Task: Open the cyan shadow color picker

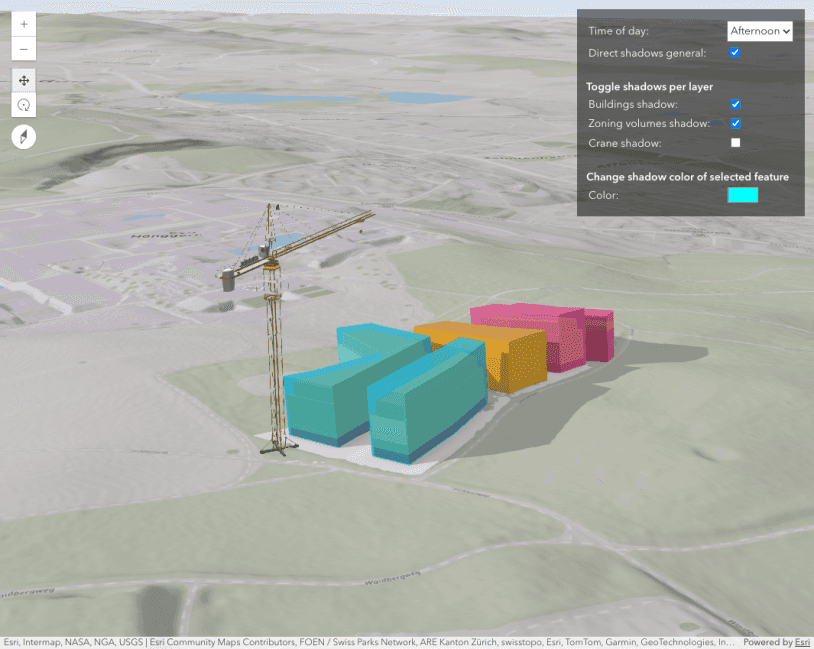Action: pos(742,195)
